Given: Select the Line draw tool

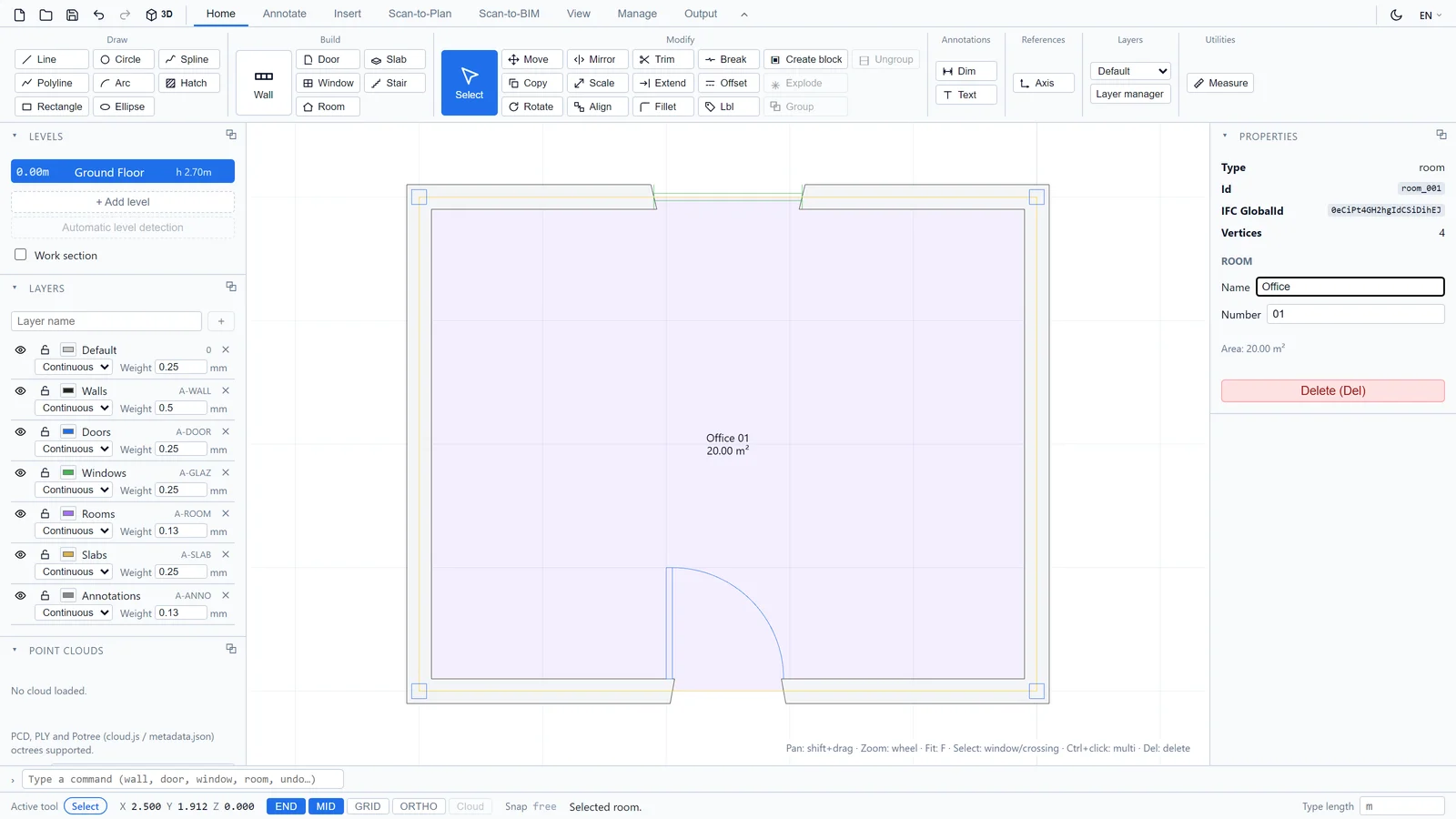Looking at the screenshot, I should pos(52,59).
